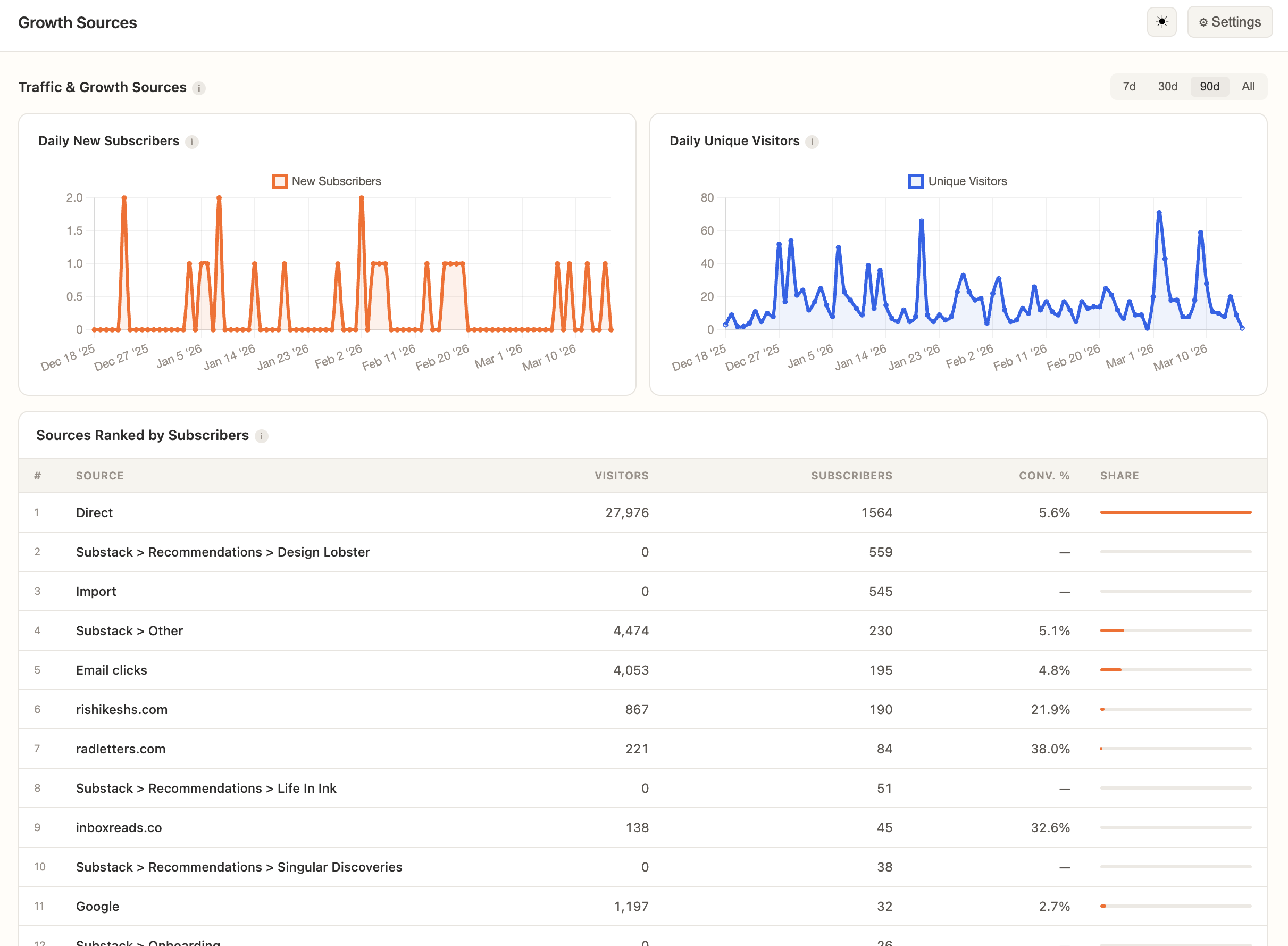Switch to the 7d time range
Viewport: 1288px width, 946px height.
[x=1129, y=87]
